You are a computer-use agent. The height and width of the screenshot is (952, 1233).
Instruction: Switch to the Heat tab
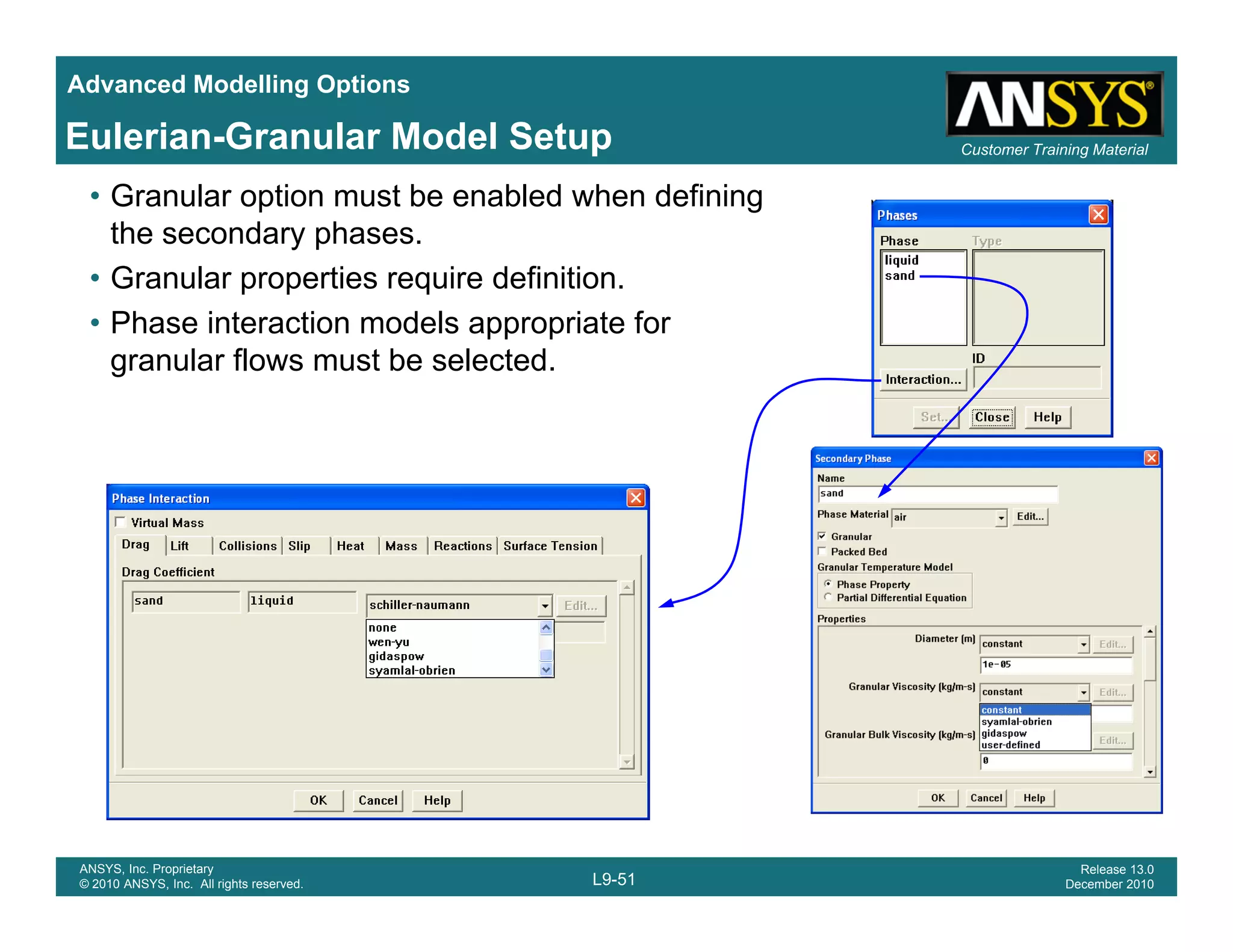pyautogui.click(x=355, y=546)
